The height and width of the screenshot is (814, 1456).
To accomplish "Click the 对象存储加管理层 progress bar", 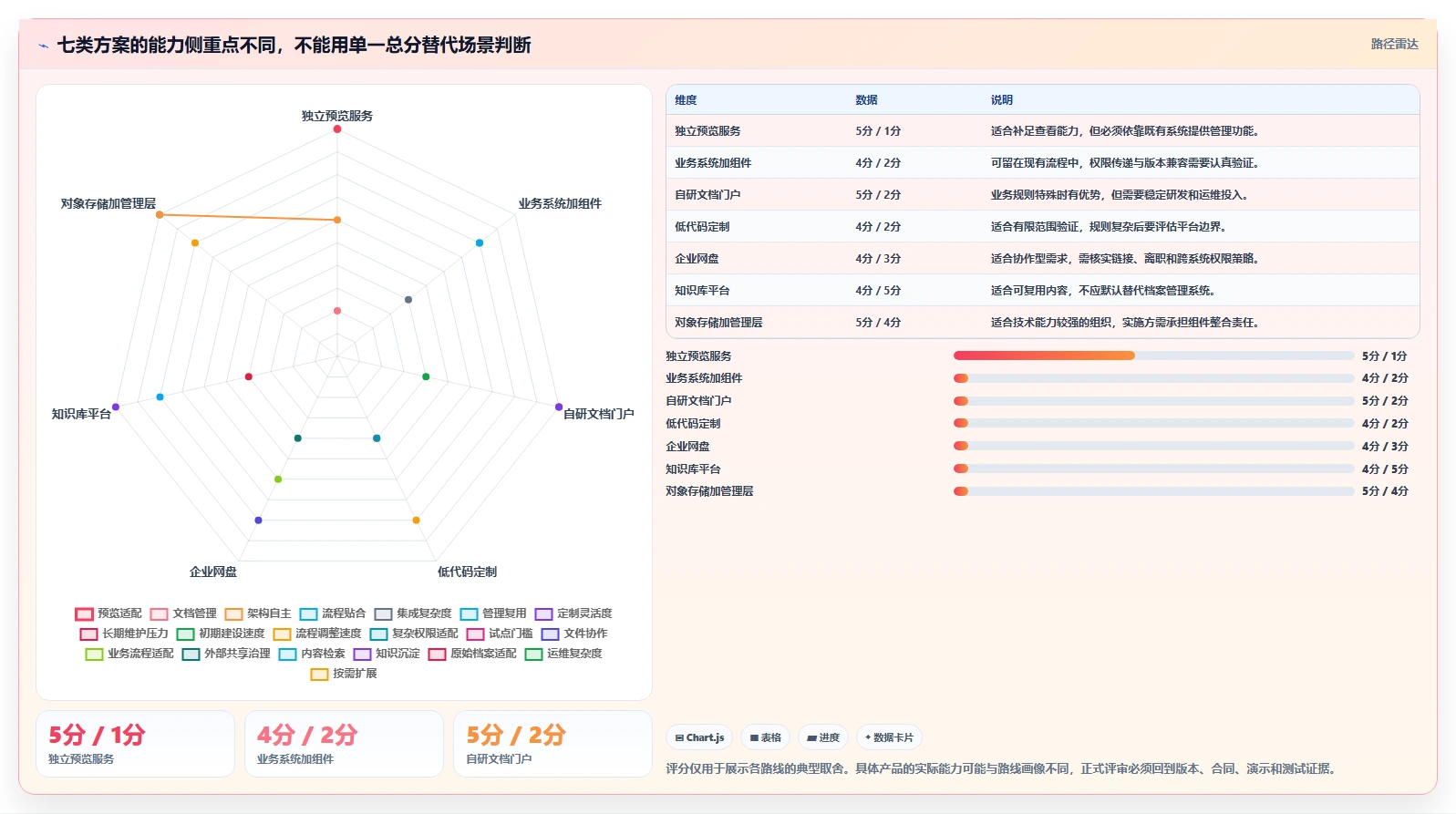I will click(1153, 491).
